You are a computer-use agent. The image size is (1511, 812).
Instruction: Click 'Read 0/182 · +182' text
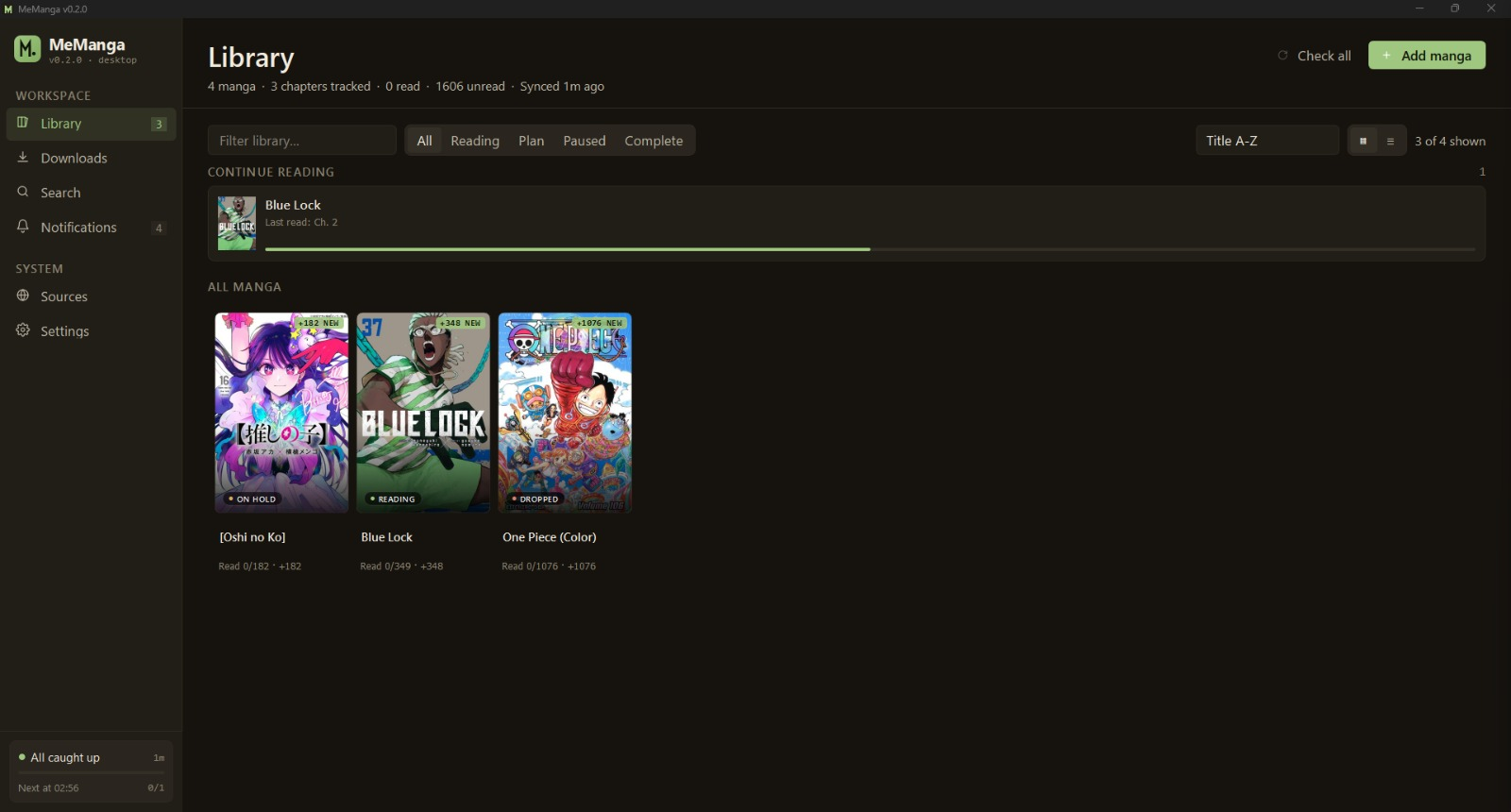point(260,566)
